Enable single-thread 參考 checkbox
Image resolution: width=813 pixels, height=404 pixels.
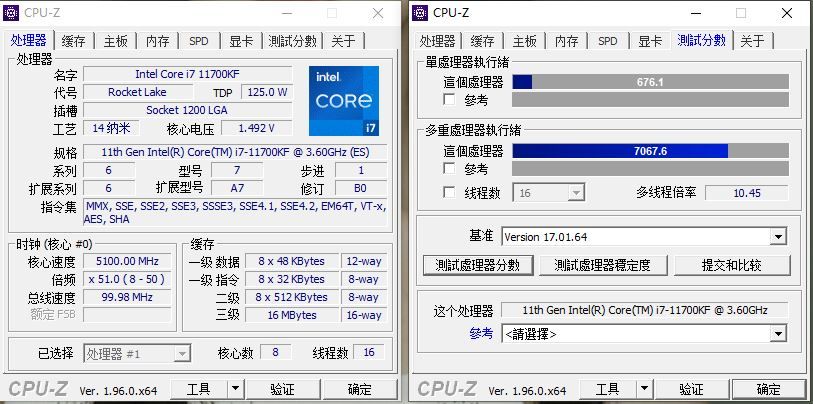[450, 99]
